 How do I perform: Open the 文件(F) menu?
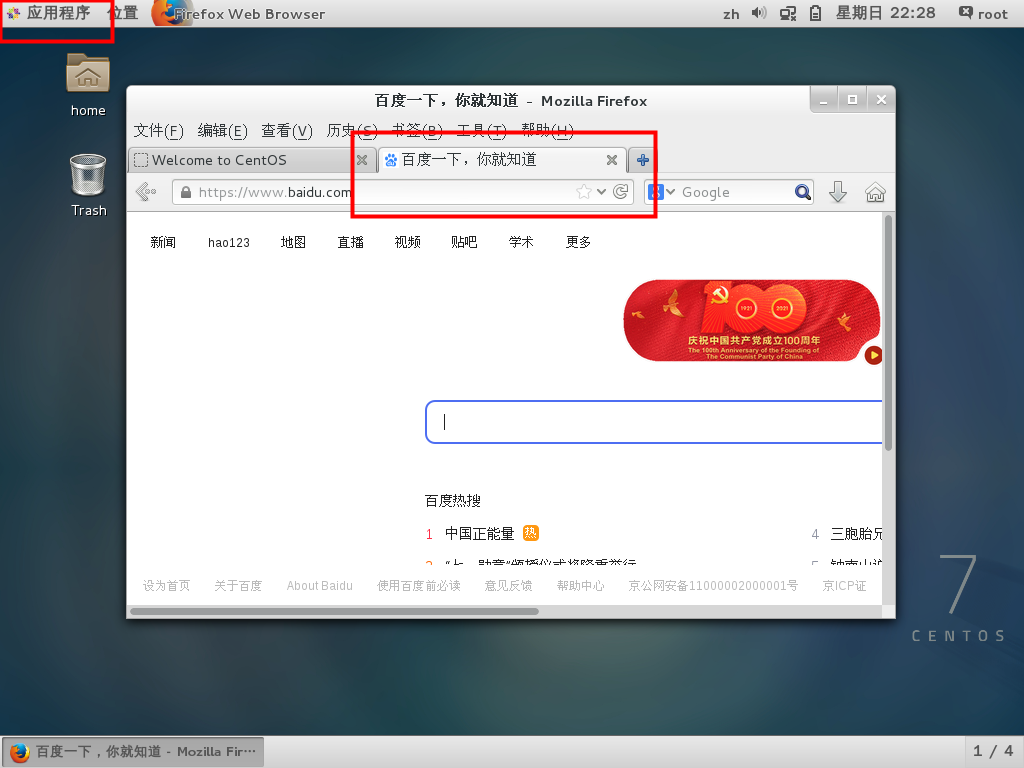point(159,131)
